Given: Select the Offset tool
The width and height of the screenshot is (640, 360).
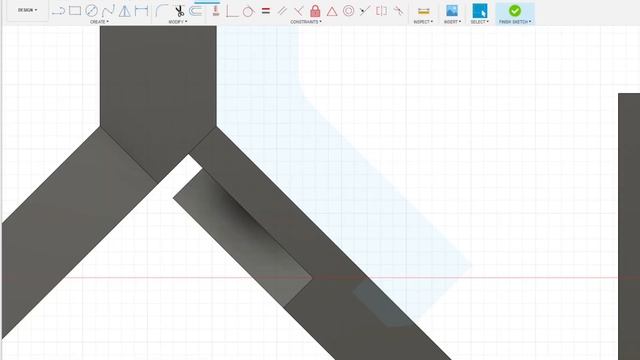Looking at the screenshot, I should click(196, 11).
